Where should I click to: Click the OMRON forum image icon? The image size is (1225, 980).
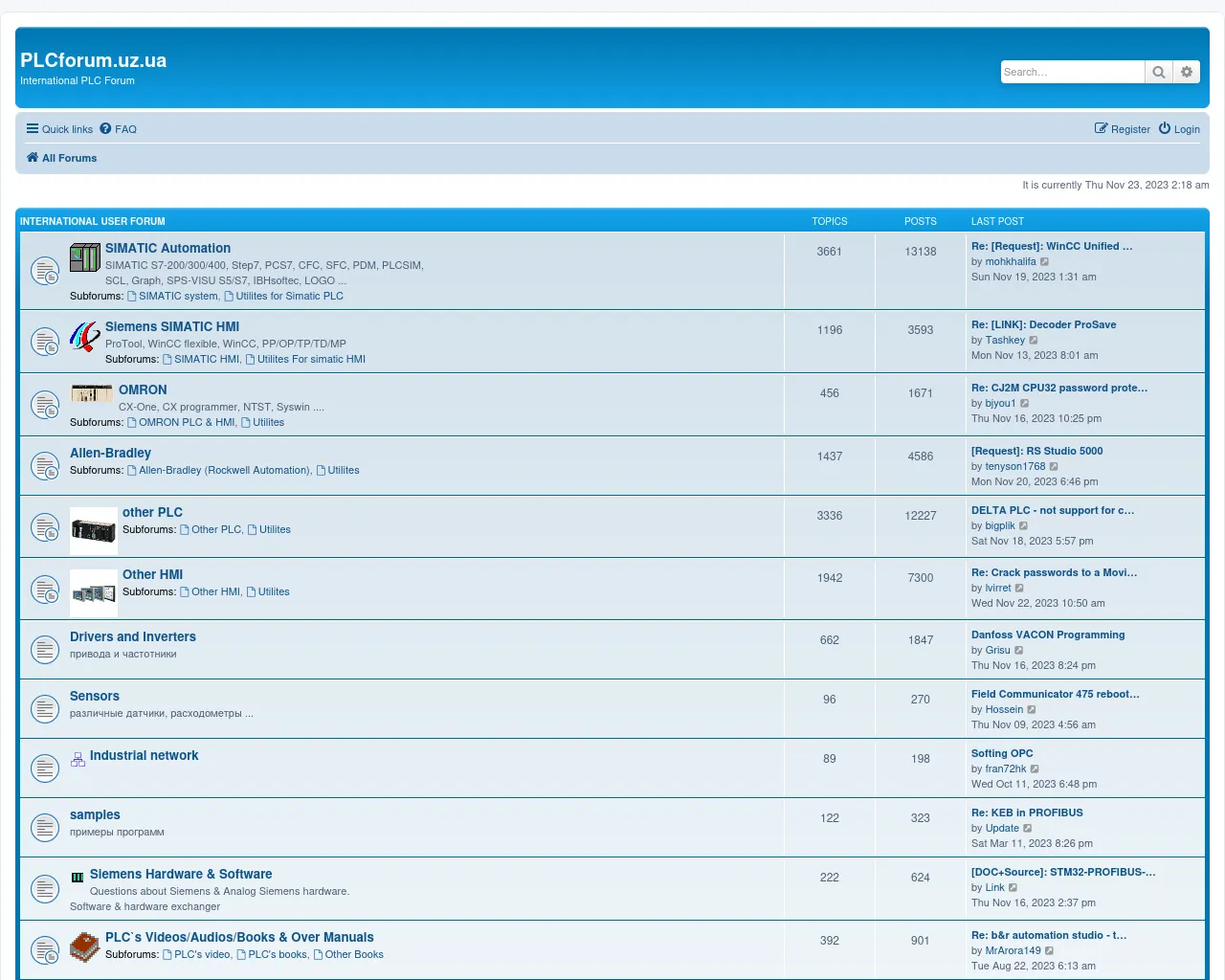[92, 393]
